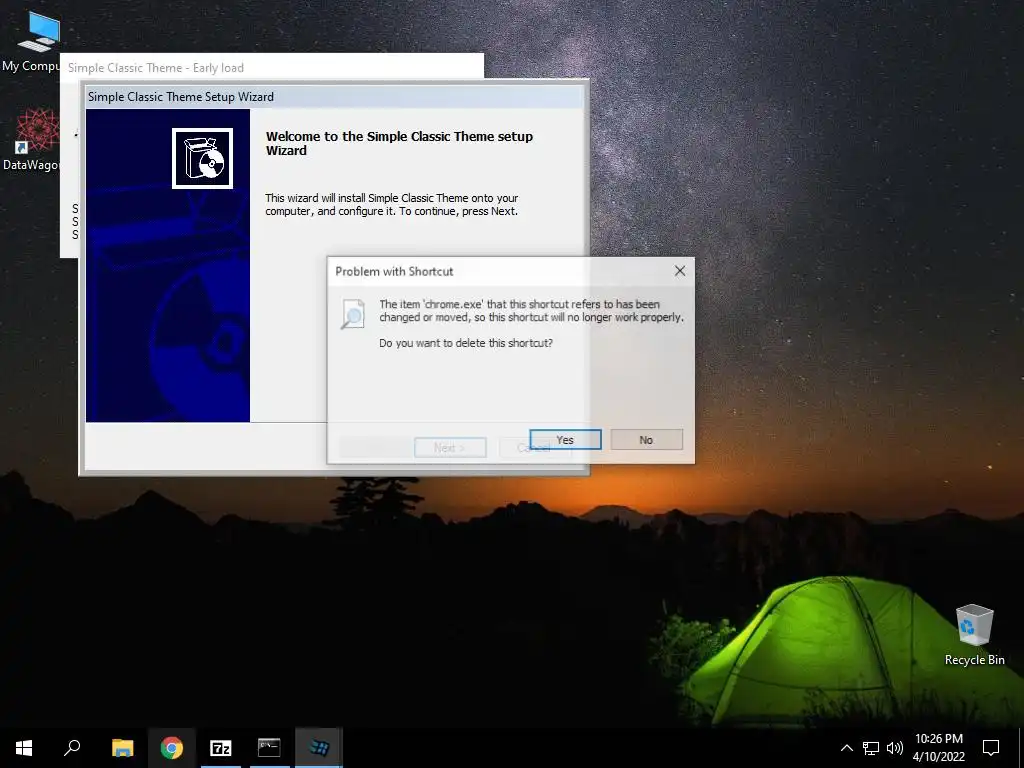Open the Windows Start menu
The image size is (1024, 768).
(24, 748)
